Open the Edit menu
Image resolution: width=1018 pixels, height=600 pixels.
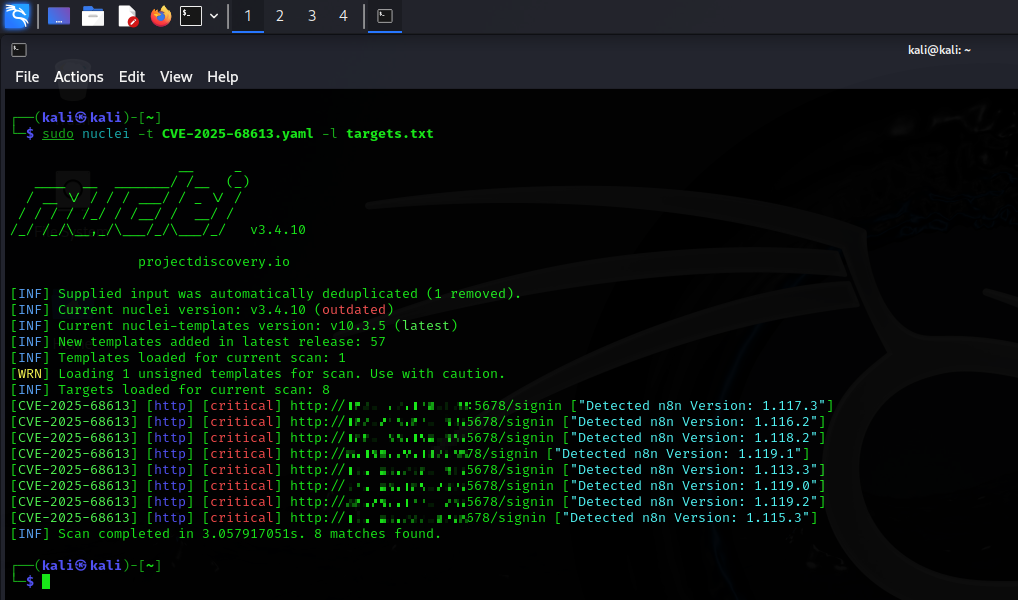(132, 77)
